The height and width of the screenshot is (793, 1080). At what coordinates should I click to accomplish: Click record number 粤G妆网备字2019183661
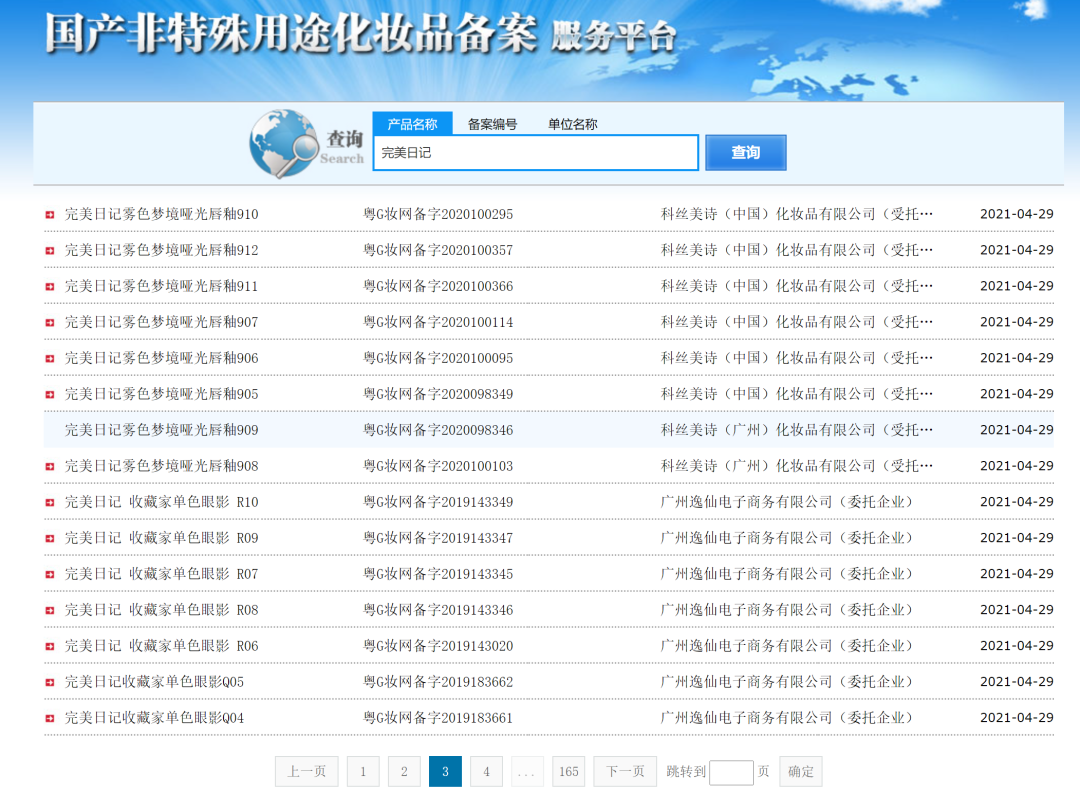point(438,718)
